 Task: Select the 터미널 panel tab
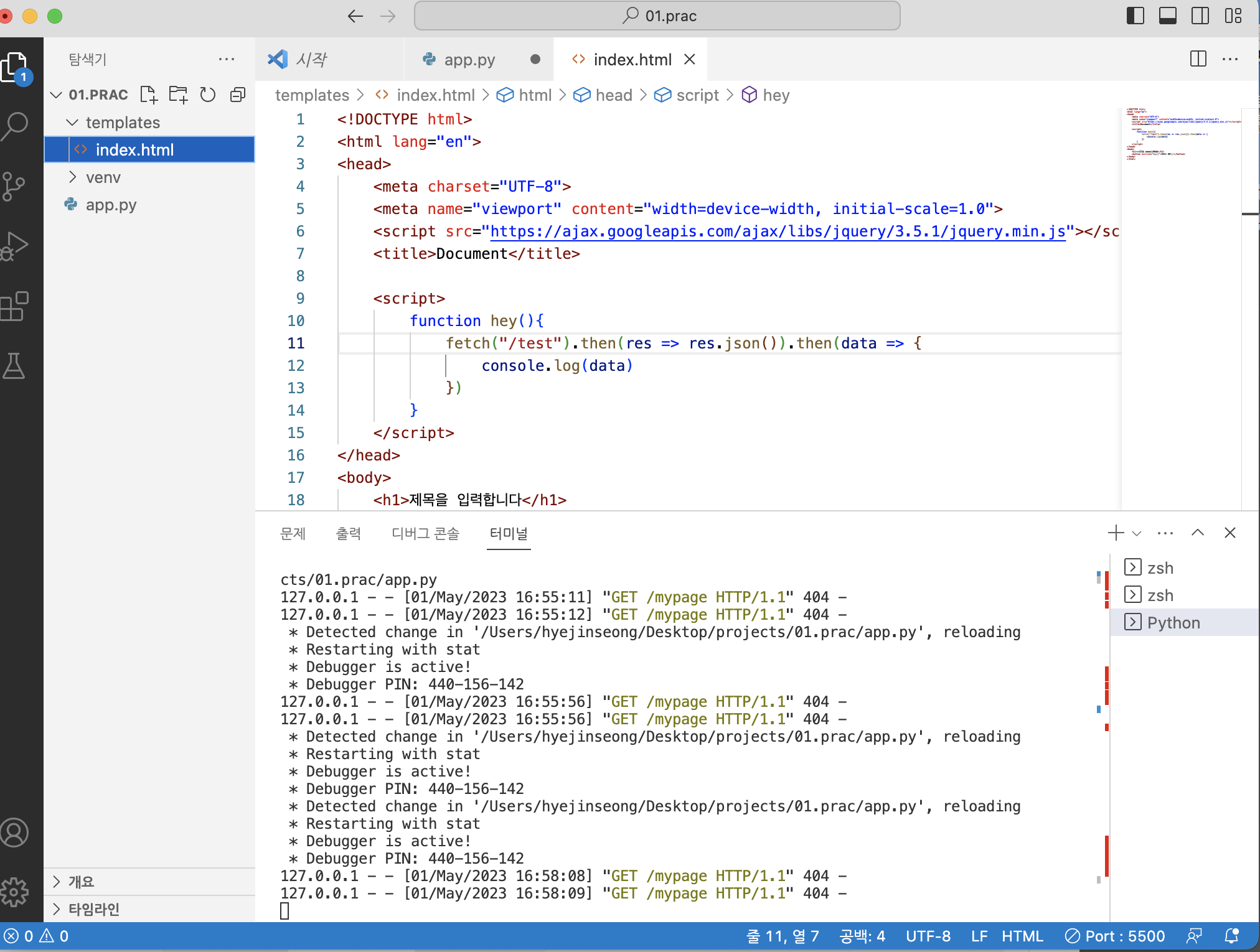coord(509,533)
